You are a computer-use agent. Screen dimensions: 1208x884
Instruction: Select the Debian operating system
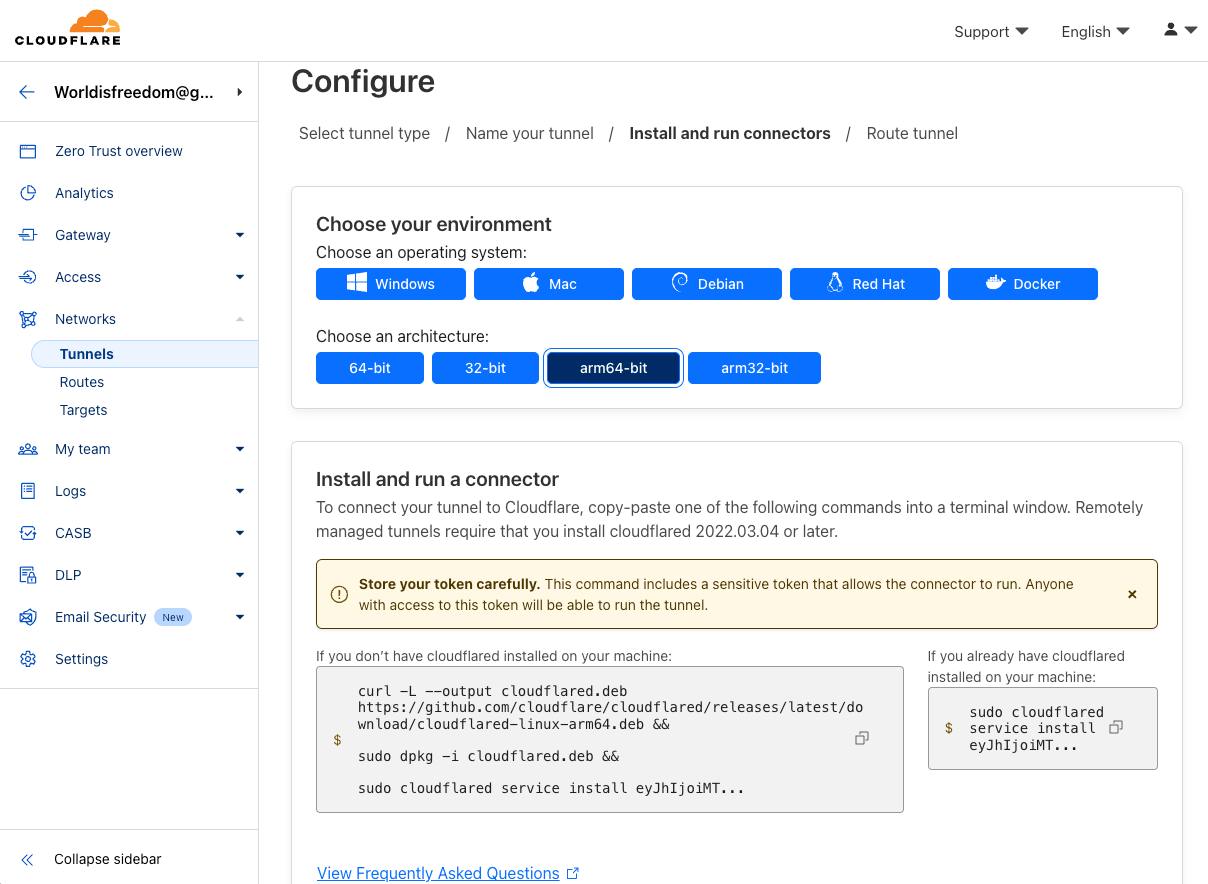point(707,284)
